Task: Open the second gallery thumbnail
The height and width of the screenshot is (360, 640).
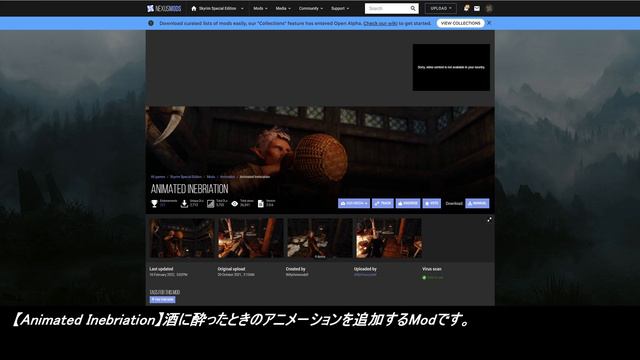Action: (250, 238)
